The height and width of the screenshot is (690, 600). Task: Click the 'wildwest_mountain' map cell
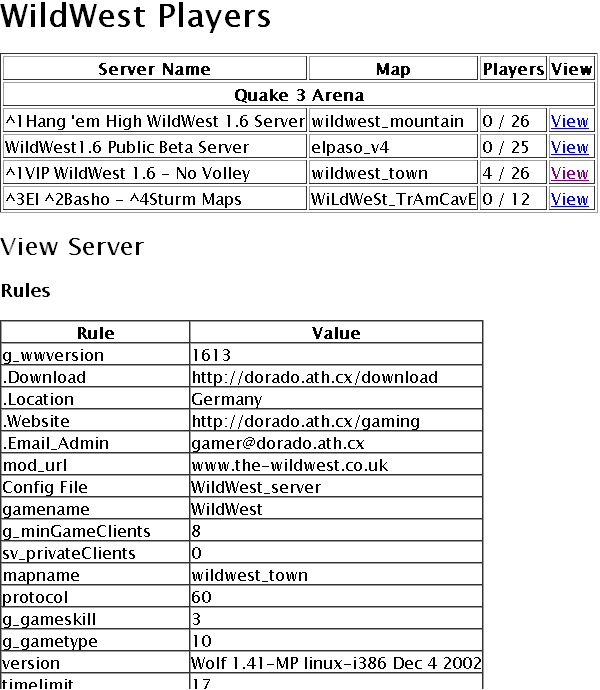coord(393,121)
